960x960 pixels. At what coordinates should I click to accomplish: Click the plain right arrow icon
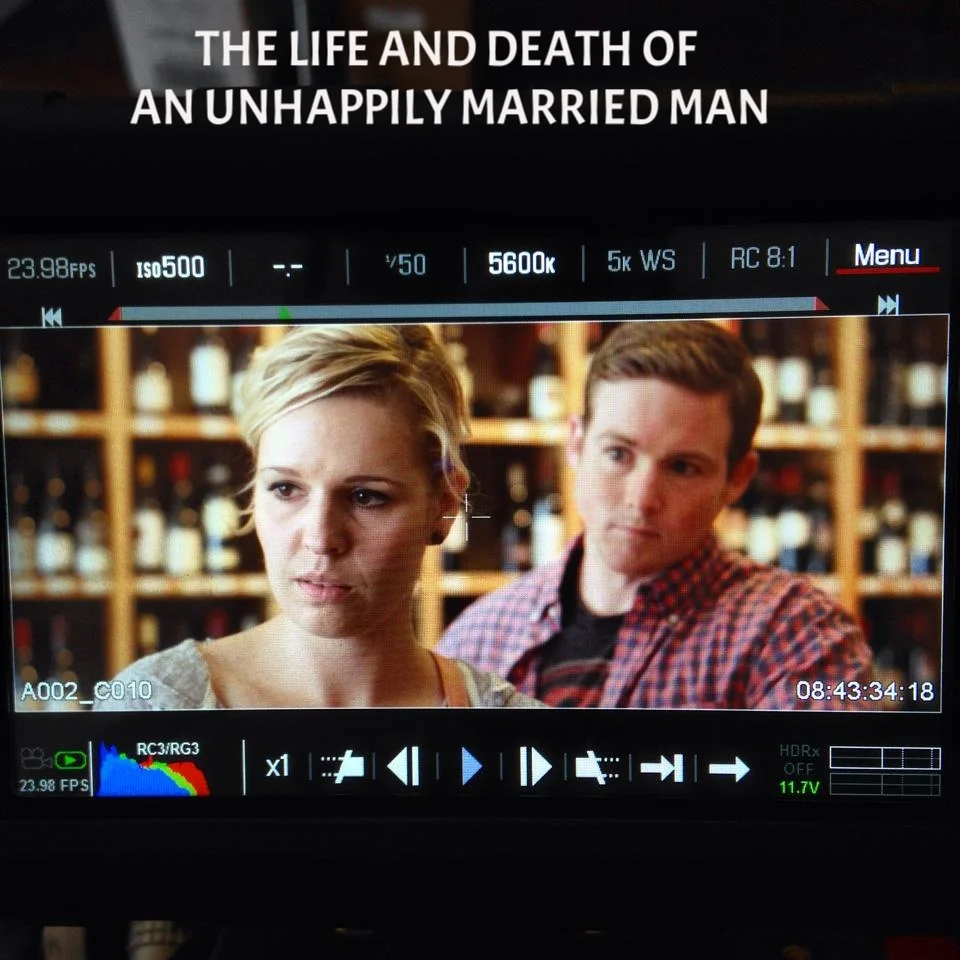pos(729,769)
